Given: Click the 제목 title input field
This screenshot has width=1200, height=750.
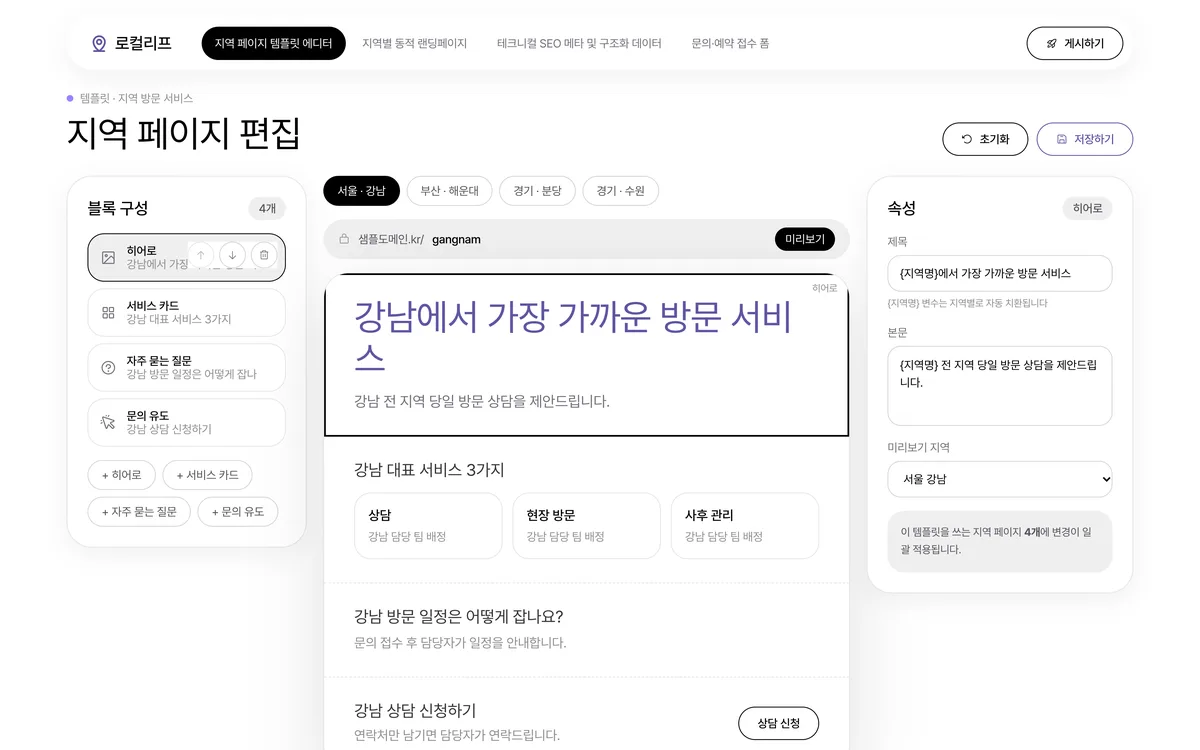Looking at the screenshot, I should 1000,273.
